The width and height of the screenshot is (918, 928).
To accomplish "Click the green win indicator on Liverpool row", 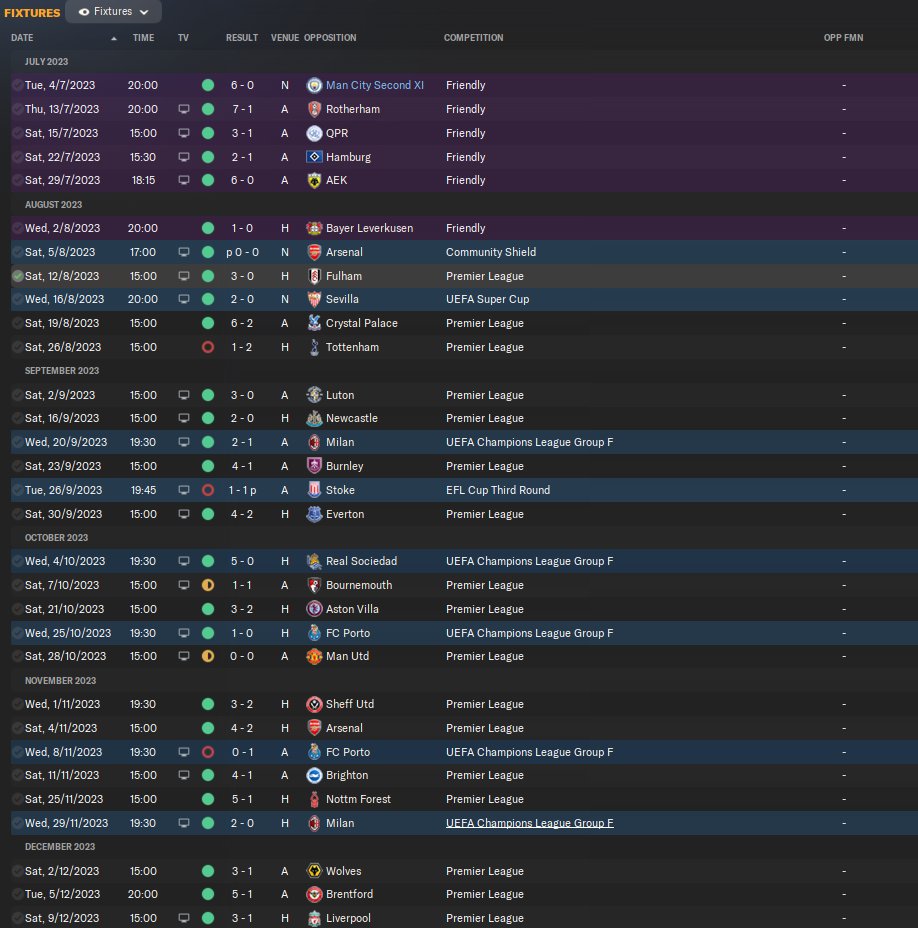I will pos(208,919).
